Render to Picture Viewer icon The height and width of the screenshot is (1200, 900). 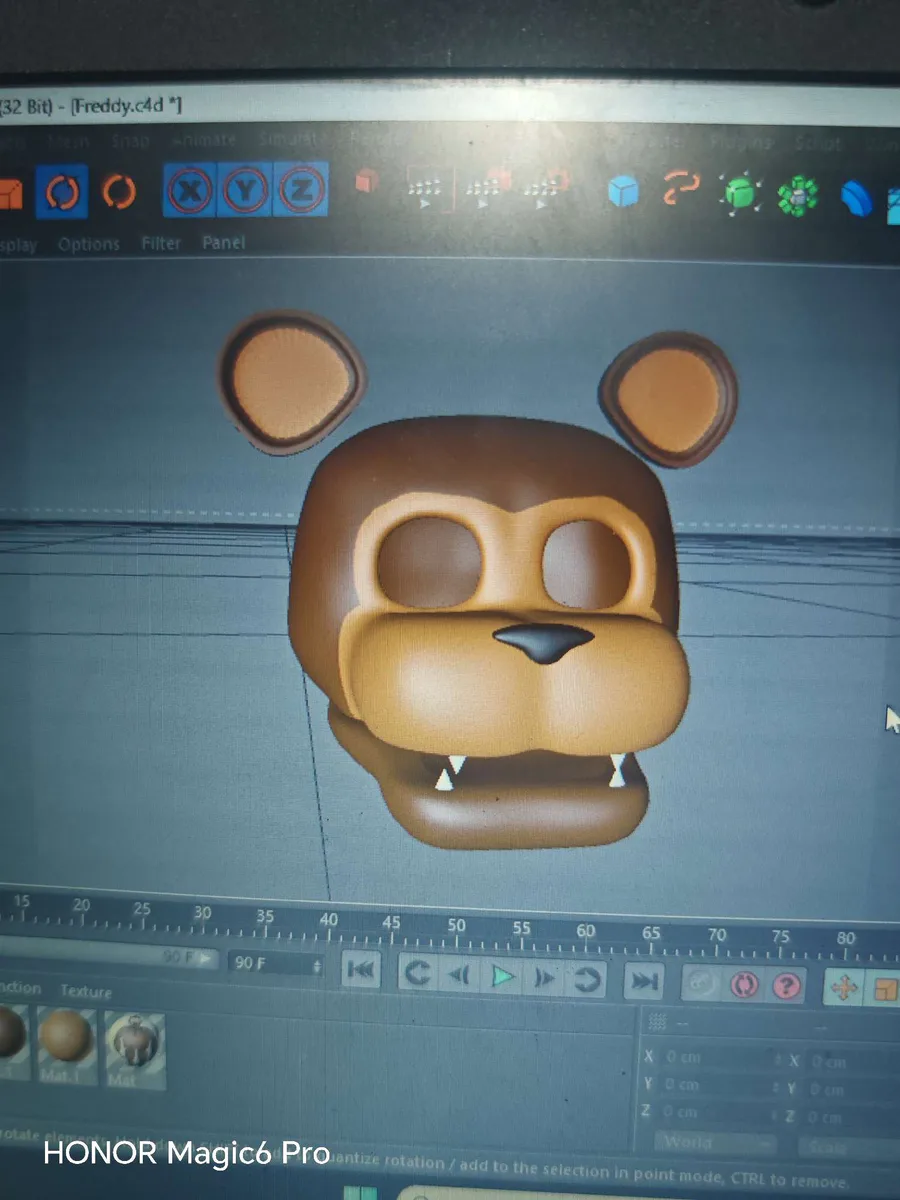coord(486,187)
